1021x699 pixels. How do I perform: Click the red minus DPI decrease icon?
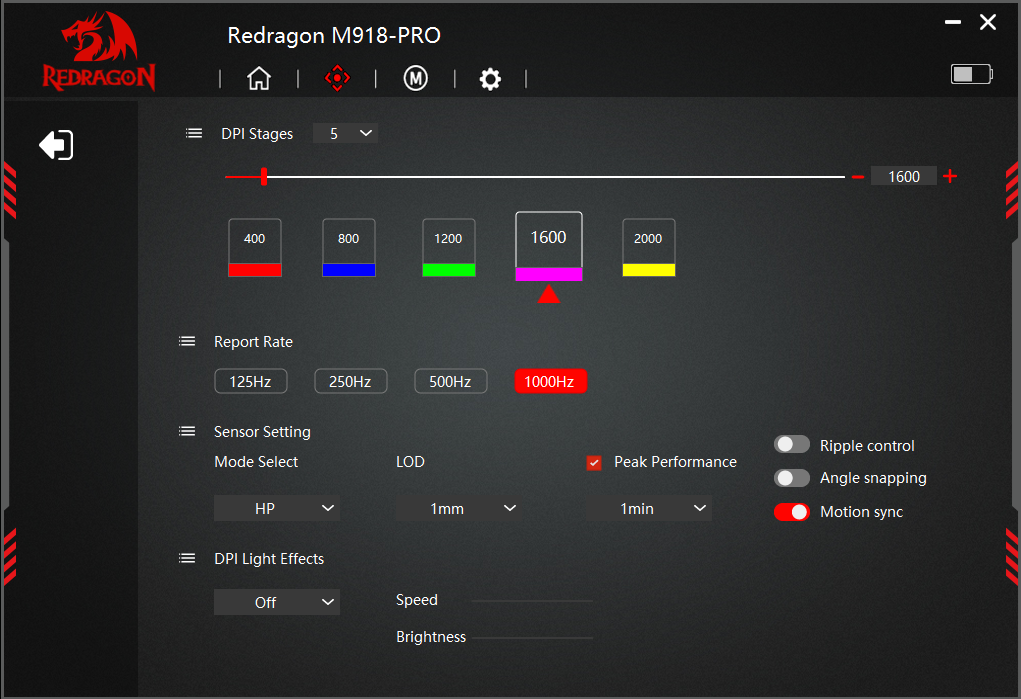857,177
